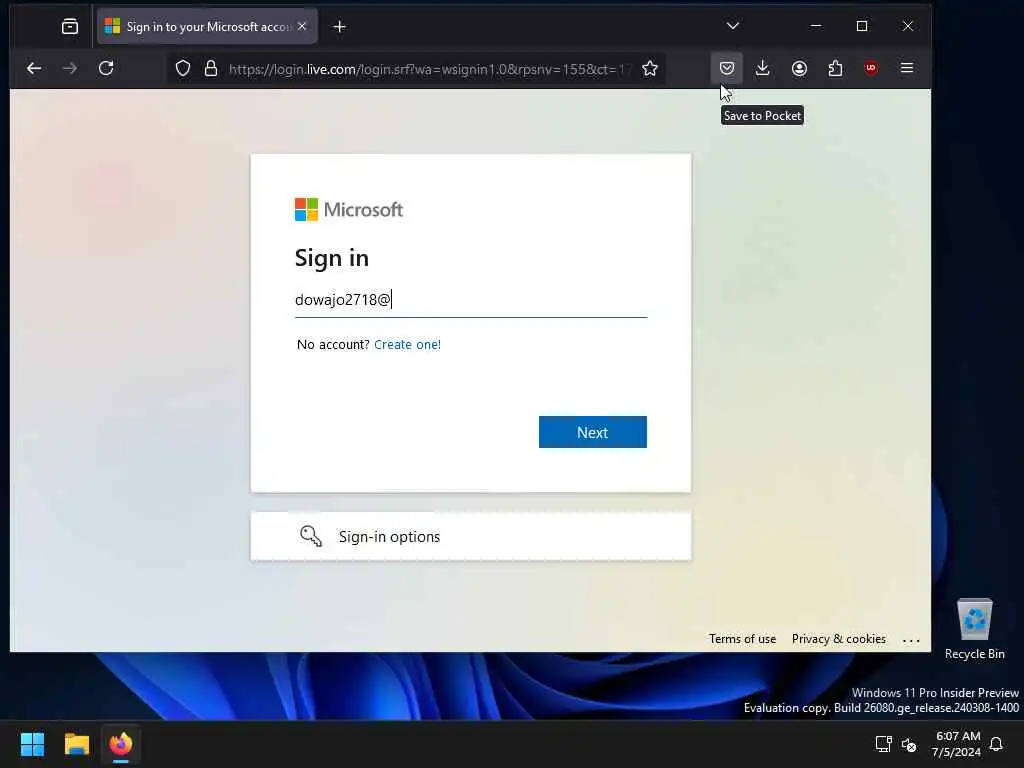Open Firefox View in tab bar

70,27
